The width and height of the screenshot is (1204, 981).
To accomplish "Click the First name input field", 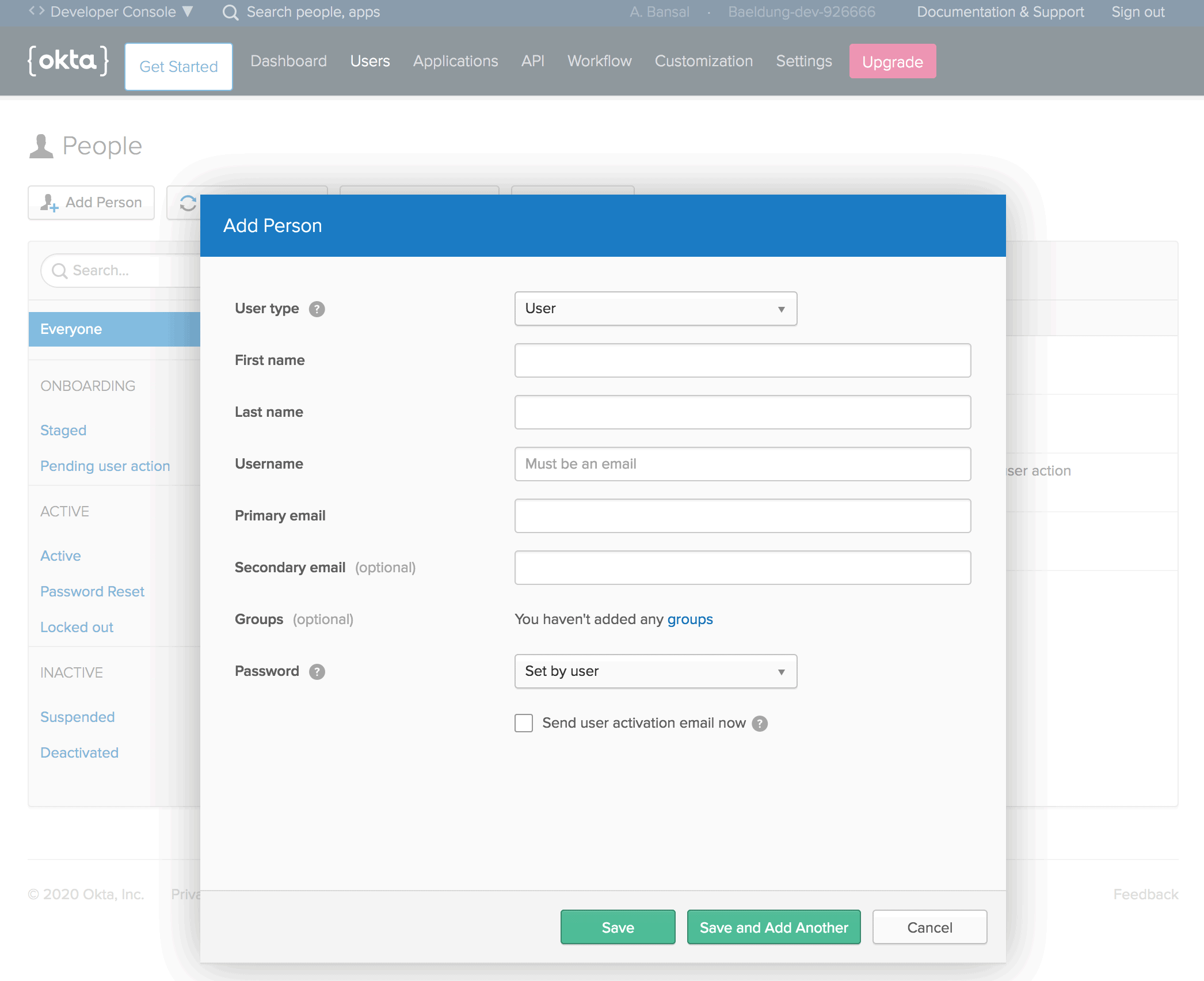I will tap(742, 360).
